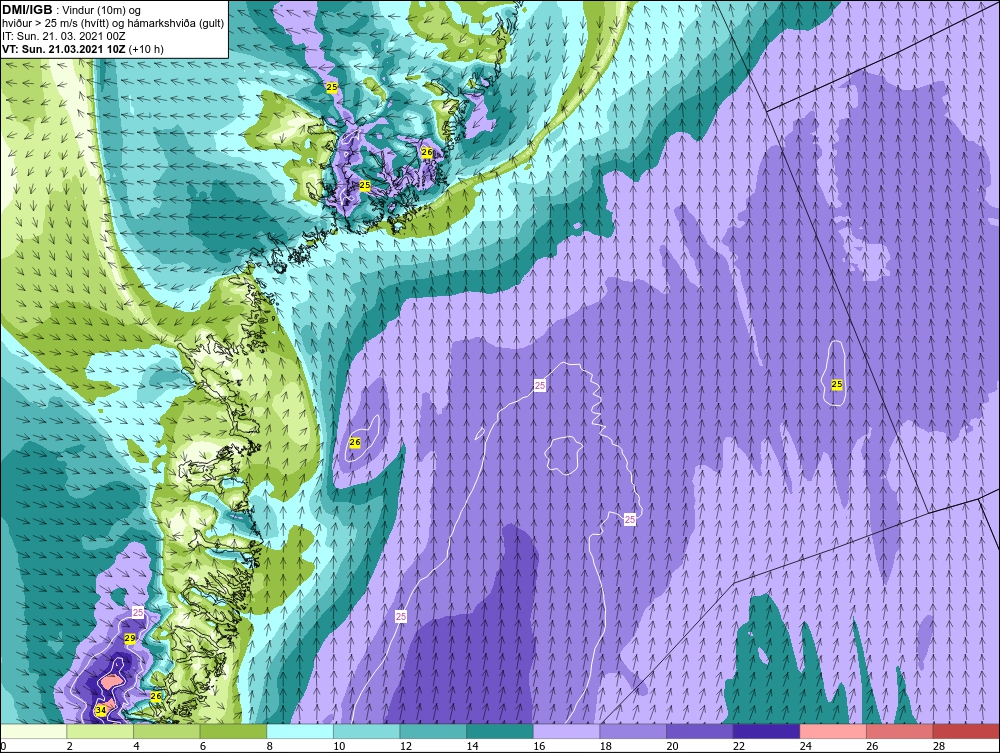This screenshot has width=1000, height=753.
Task: Click the legend scale number 22
Action: click(x=739, y=746)
